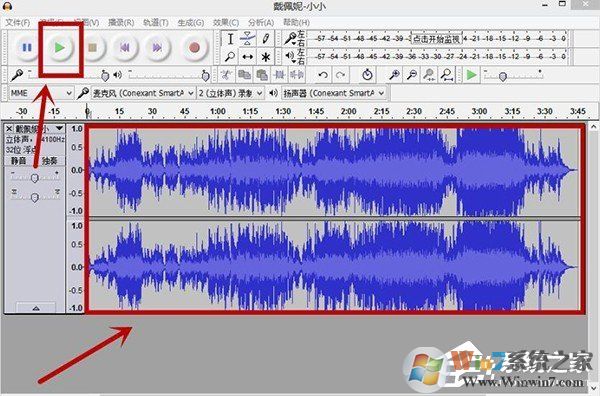Click the play-at-speed green arrow

pyautogui.click(x=471, y=75)
